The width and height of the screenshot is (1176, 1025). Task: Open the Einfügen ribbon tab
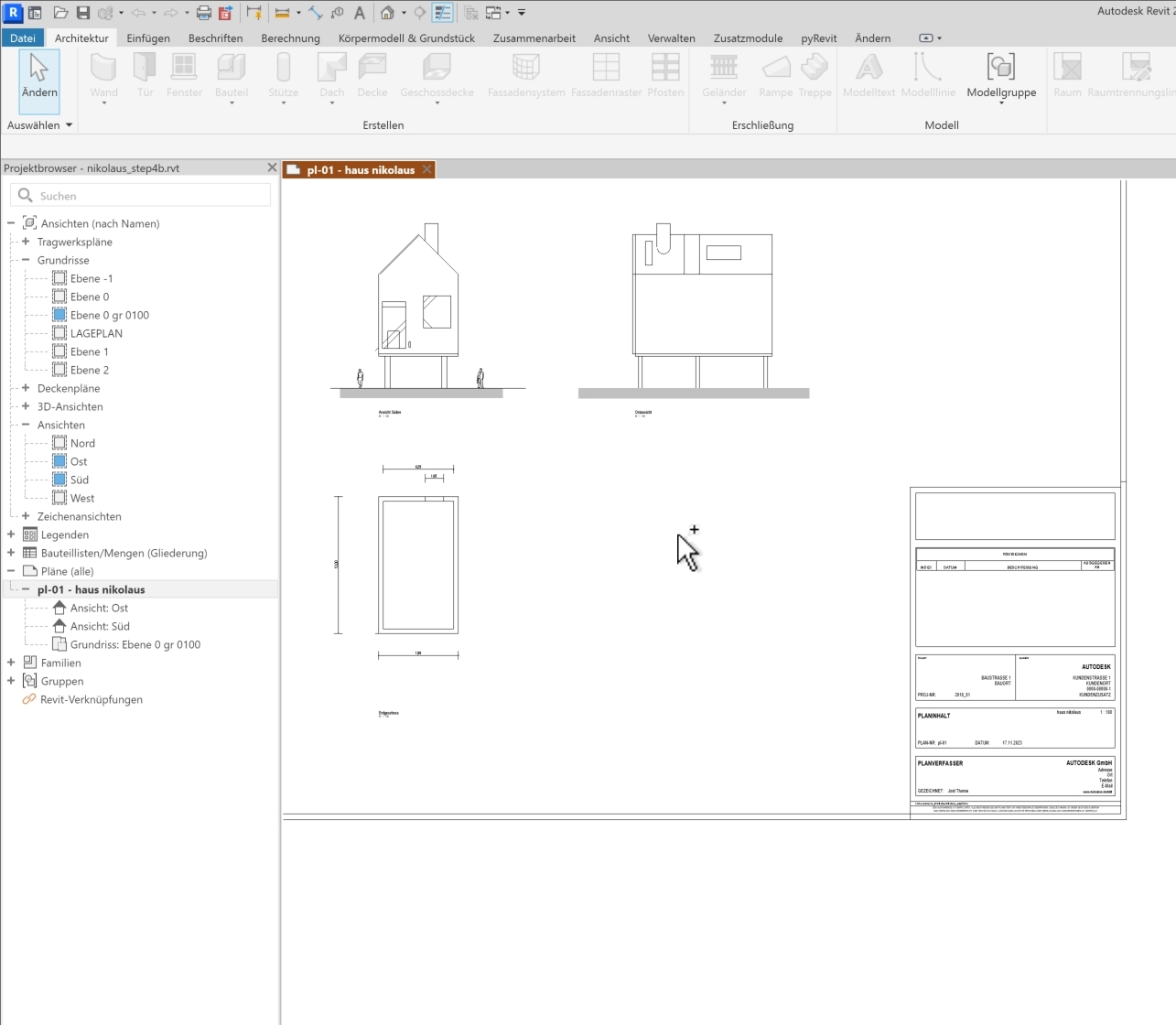(148, 38)
